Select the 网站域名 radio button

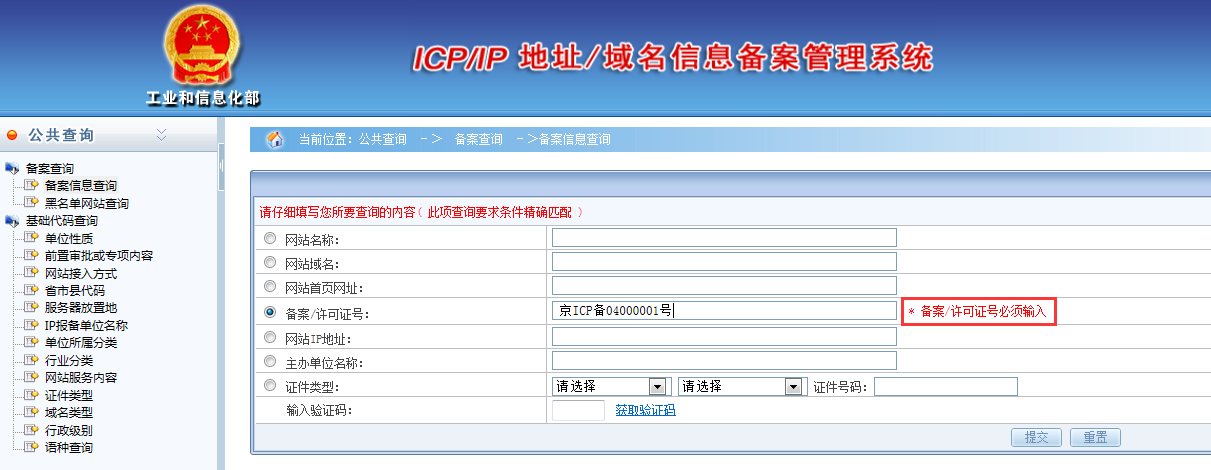point(270,262)
